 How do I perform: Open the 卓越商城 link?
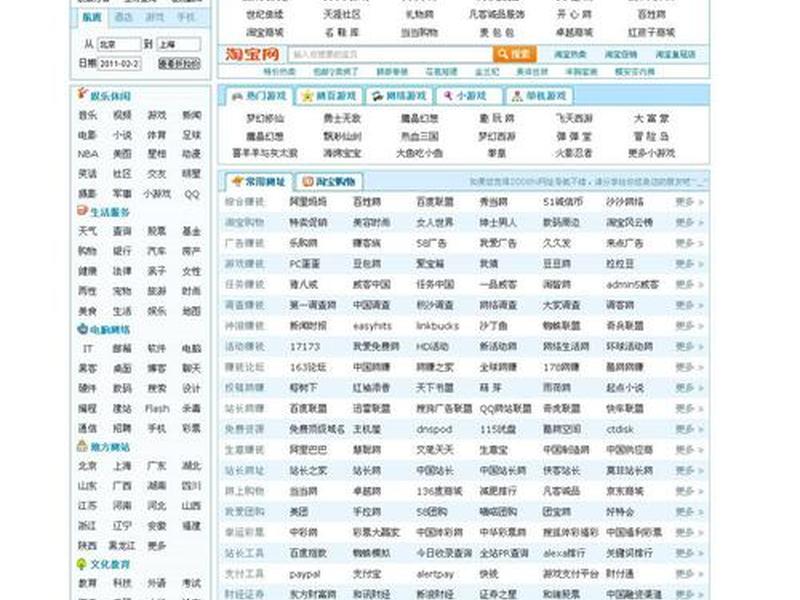pyautogui.click(x=574, y=33)
